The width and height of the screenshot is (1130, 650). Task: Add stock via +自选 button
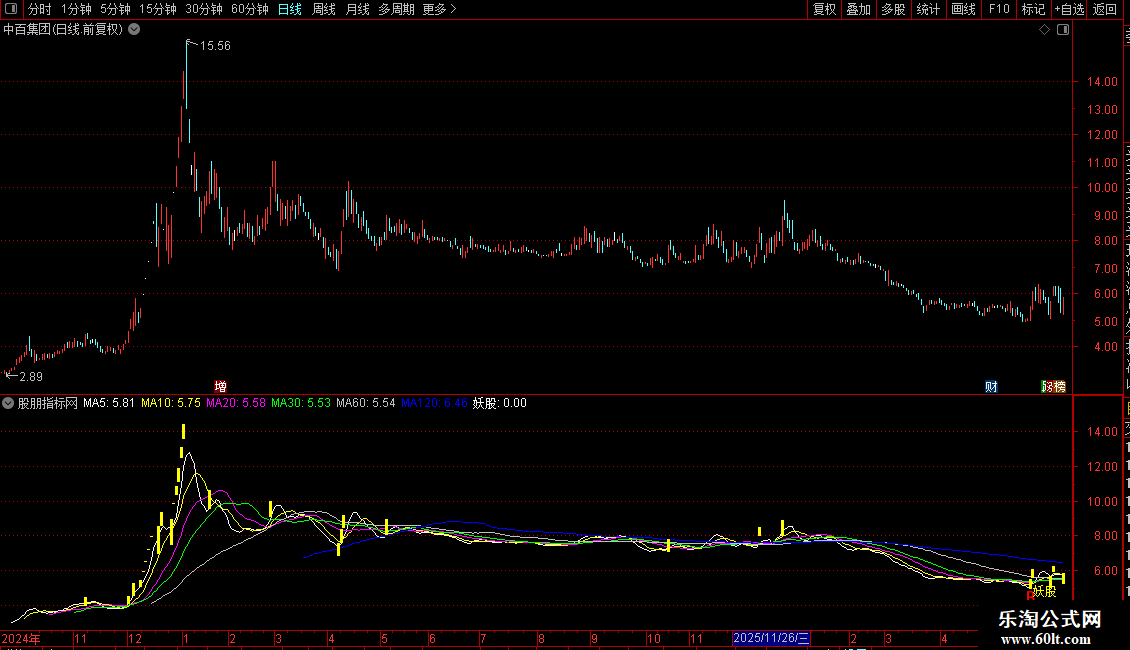click(1069, 9)
